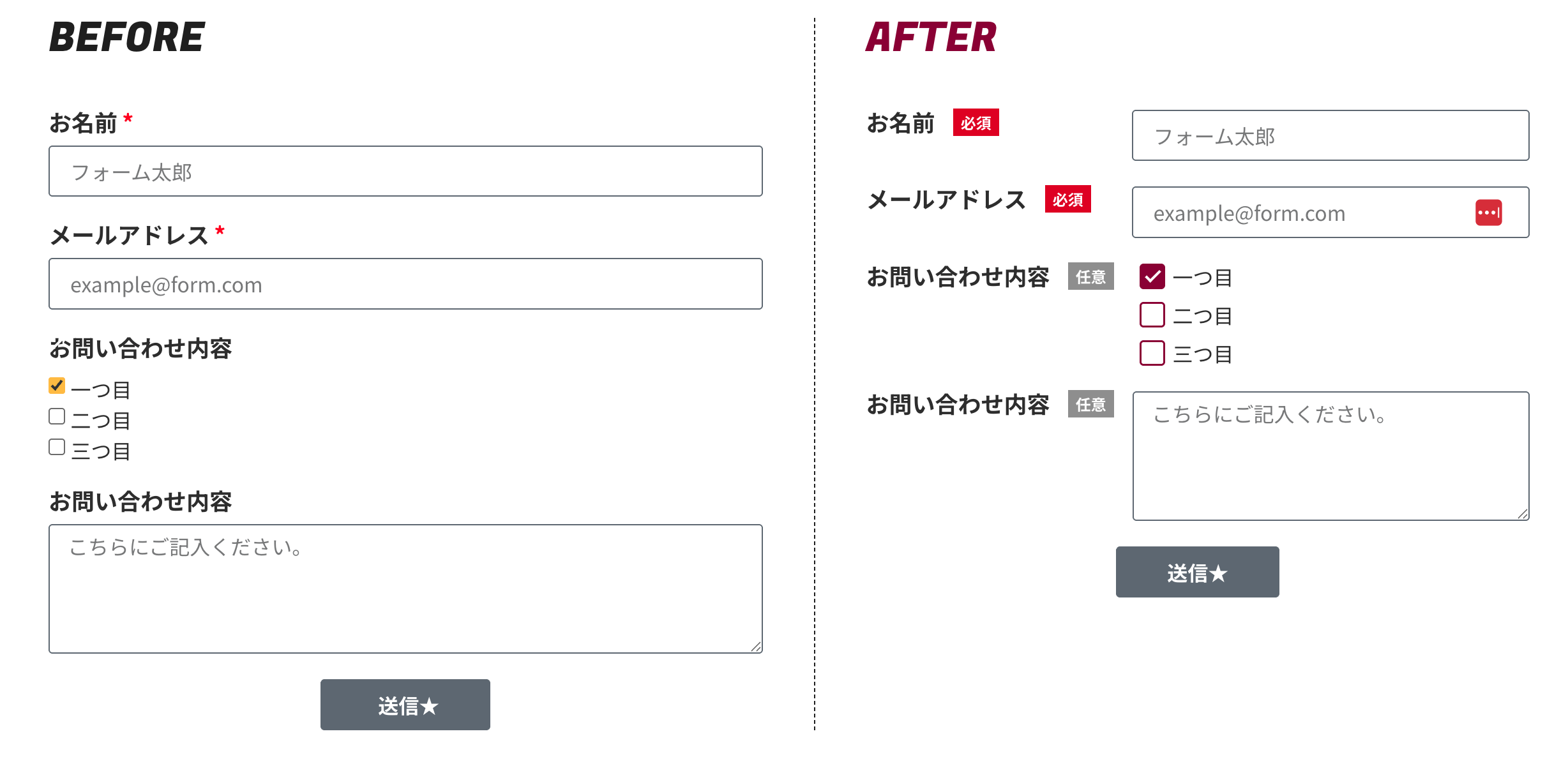Click the AFTER form email address field
This screenshot has height=766, width=1568.
(1302, 213)
